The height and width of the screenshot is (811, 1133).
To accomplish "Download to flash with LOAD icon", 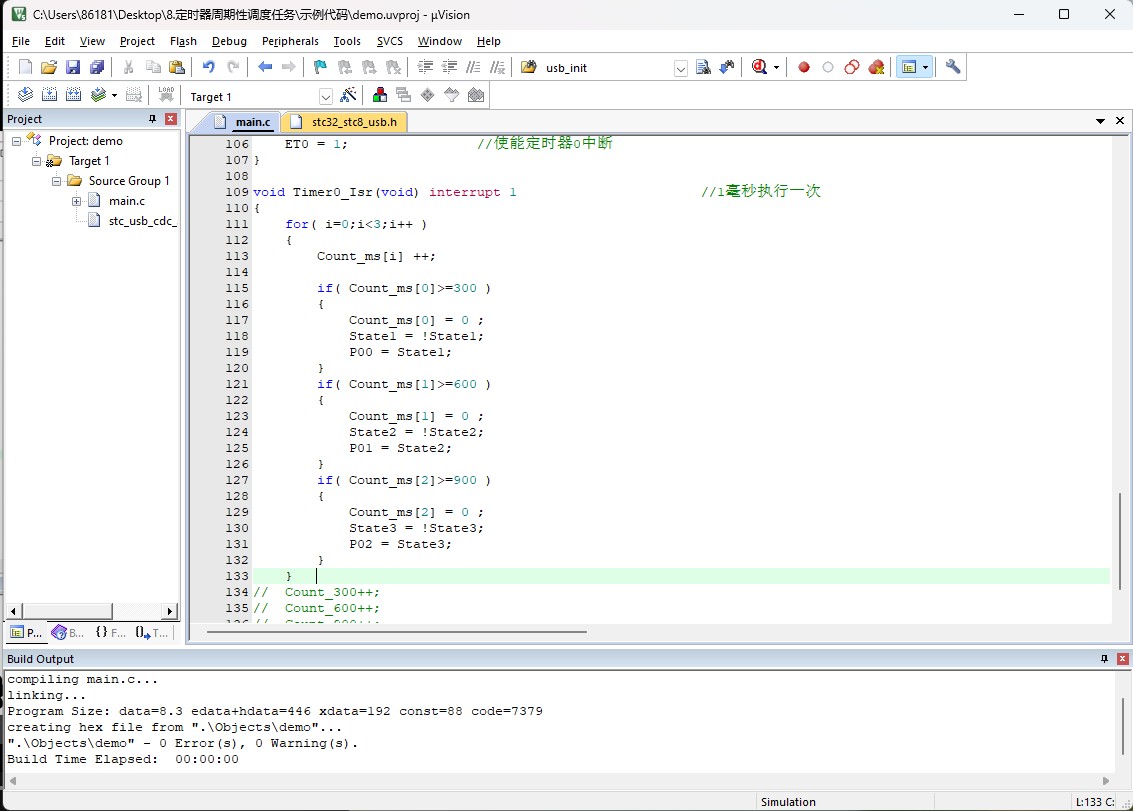I will [166, 95].
